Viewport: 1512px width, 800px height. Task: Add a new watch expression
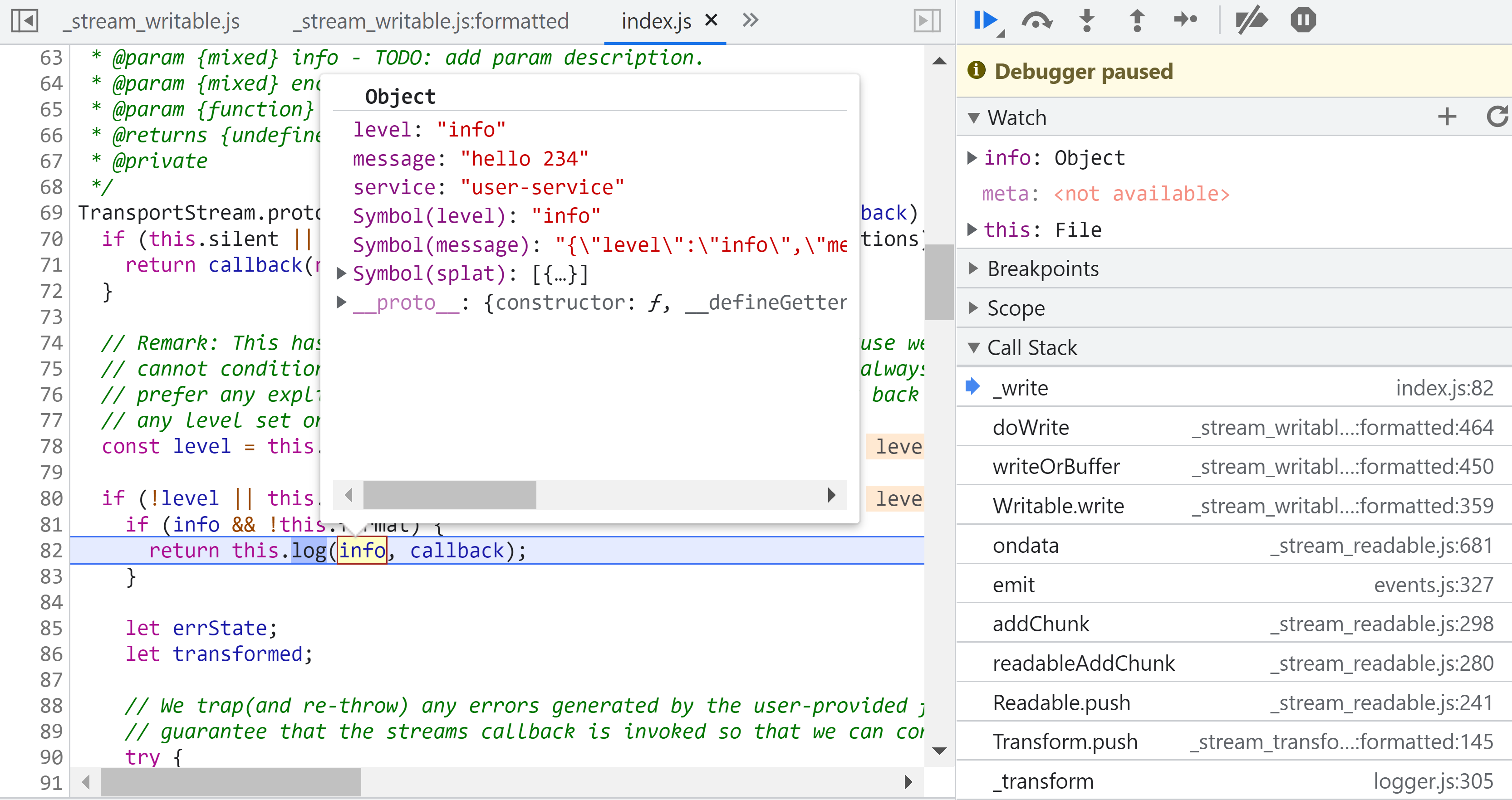click(1447, 117)
